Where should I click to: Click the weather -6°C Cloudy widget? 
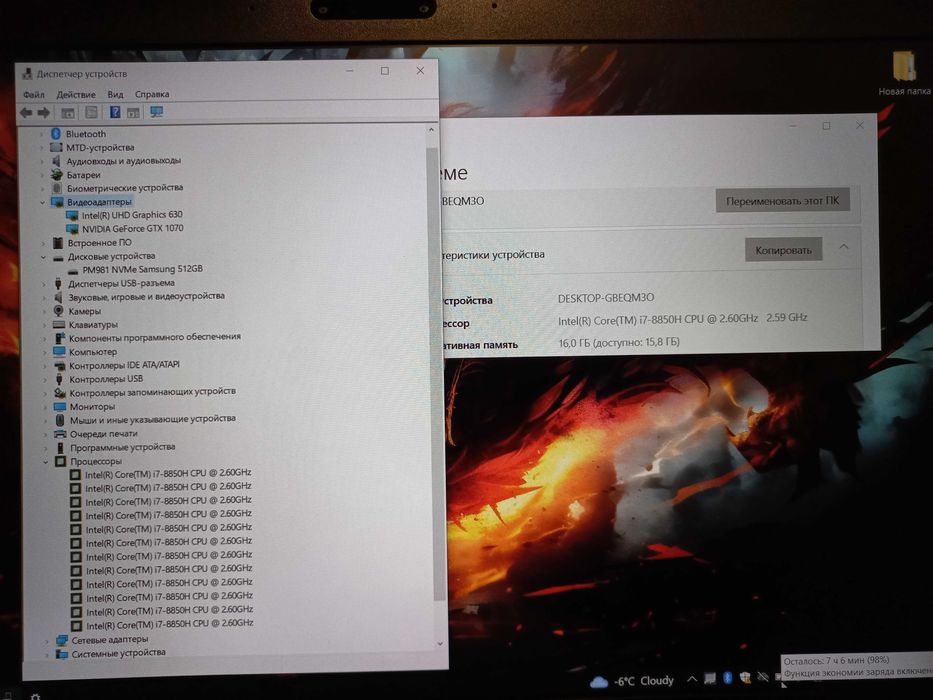[x=632, y=680]
